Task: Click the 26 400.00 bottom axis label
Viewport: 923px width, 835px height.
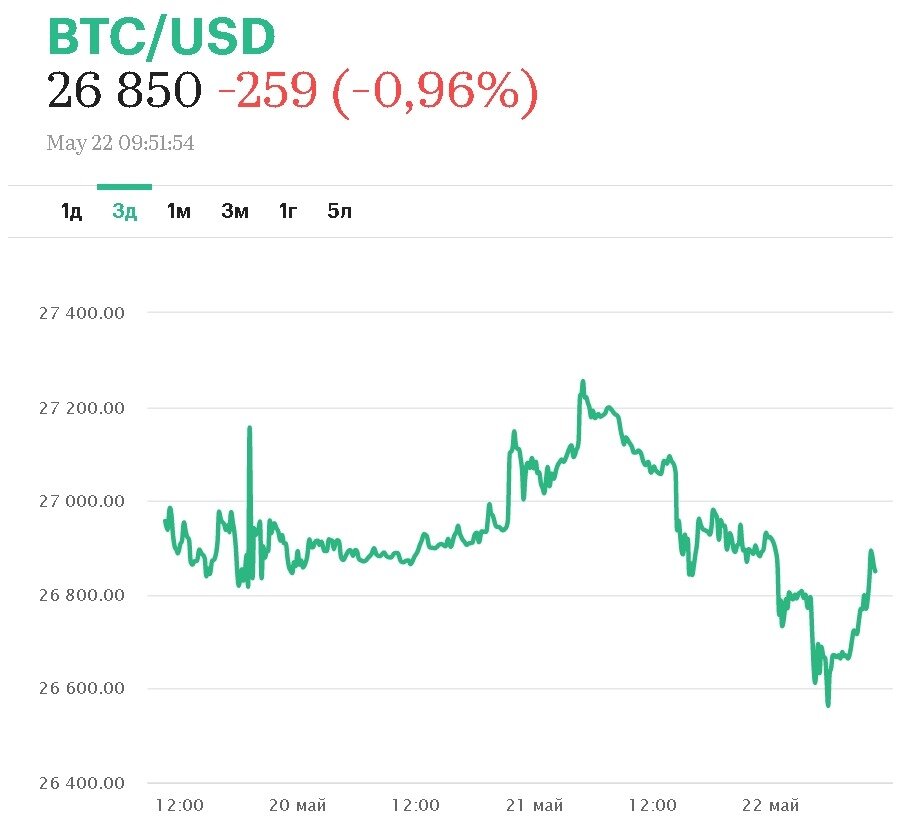Action: click(x=82, y=783)
